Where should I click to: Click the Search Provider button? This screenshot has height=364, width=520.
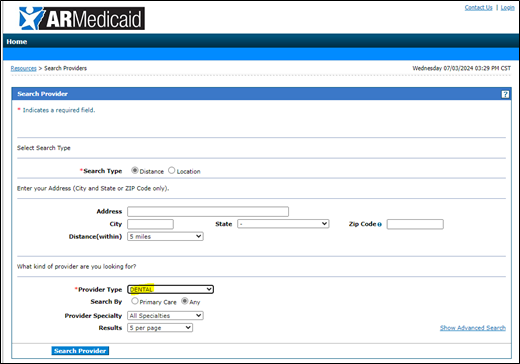tap(80, 351)
